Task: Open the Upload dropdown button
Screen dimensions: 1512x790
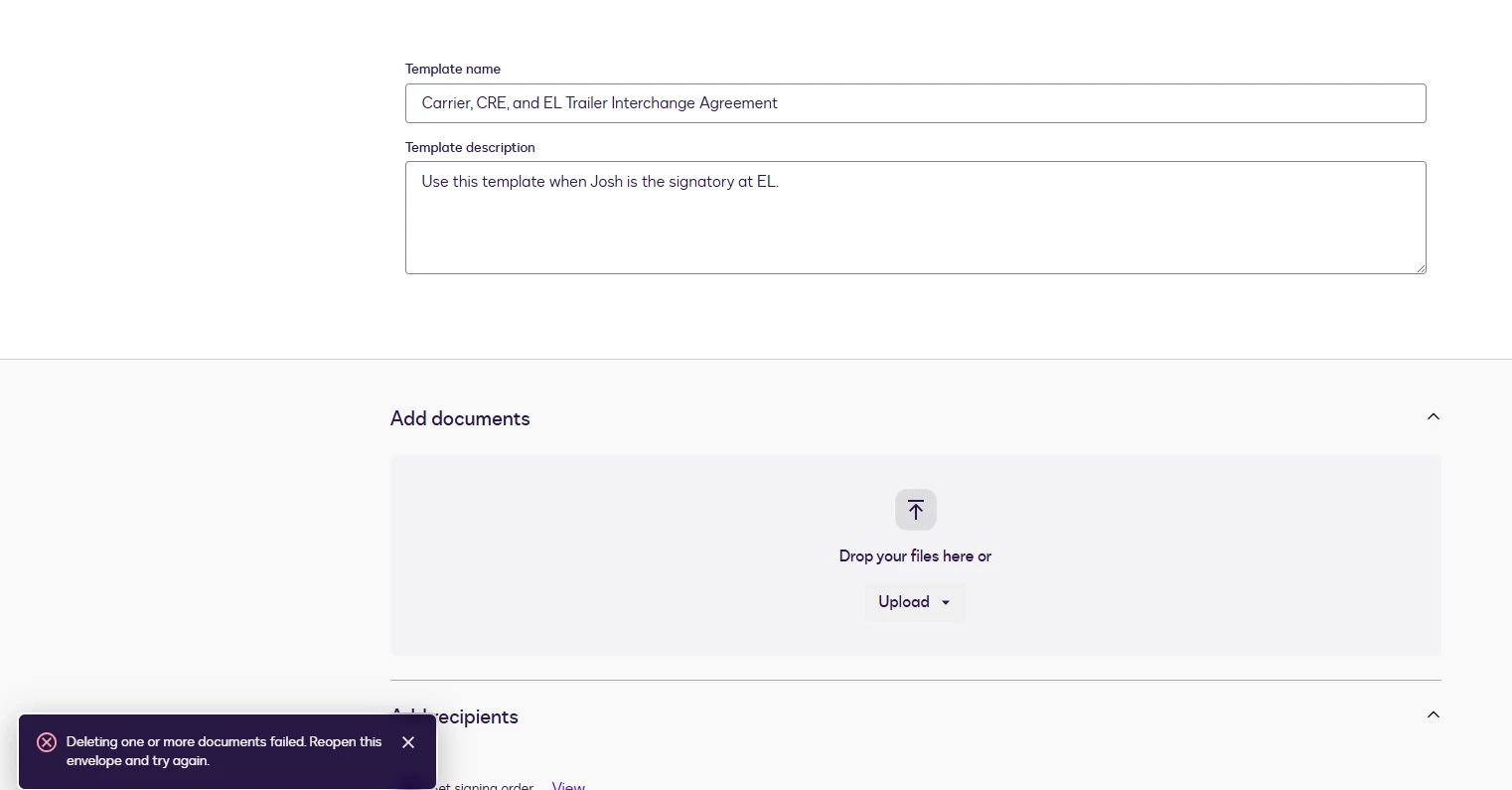Action: [914, 602]
